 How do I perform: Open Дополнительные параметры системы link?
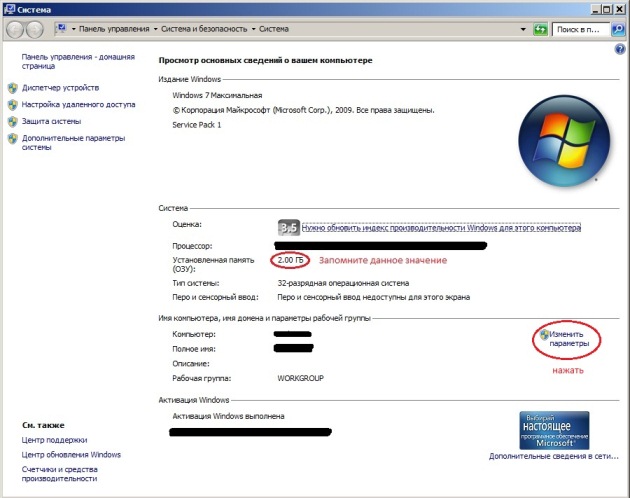[x=73, y=143]
